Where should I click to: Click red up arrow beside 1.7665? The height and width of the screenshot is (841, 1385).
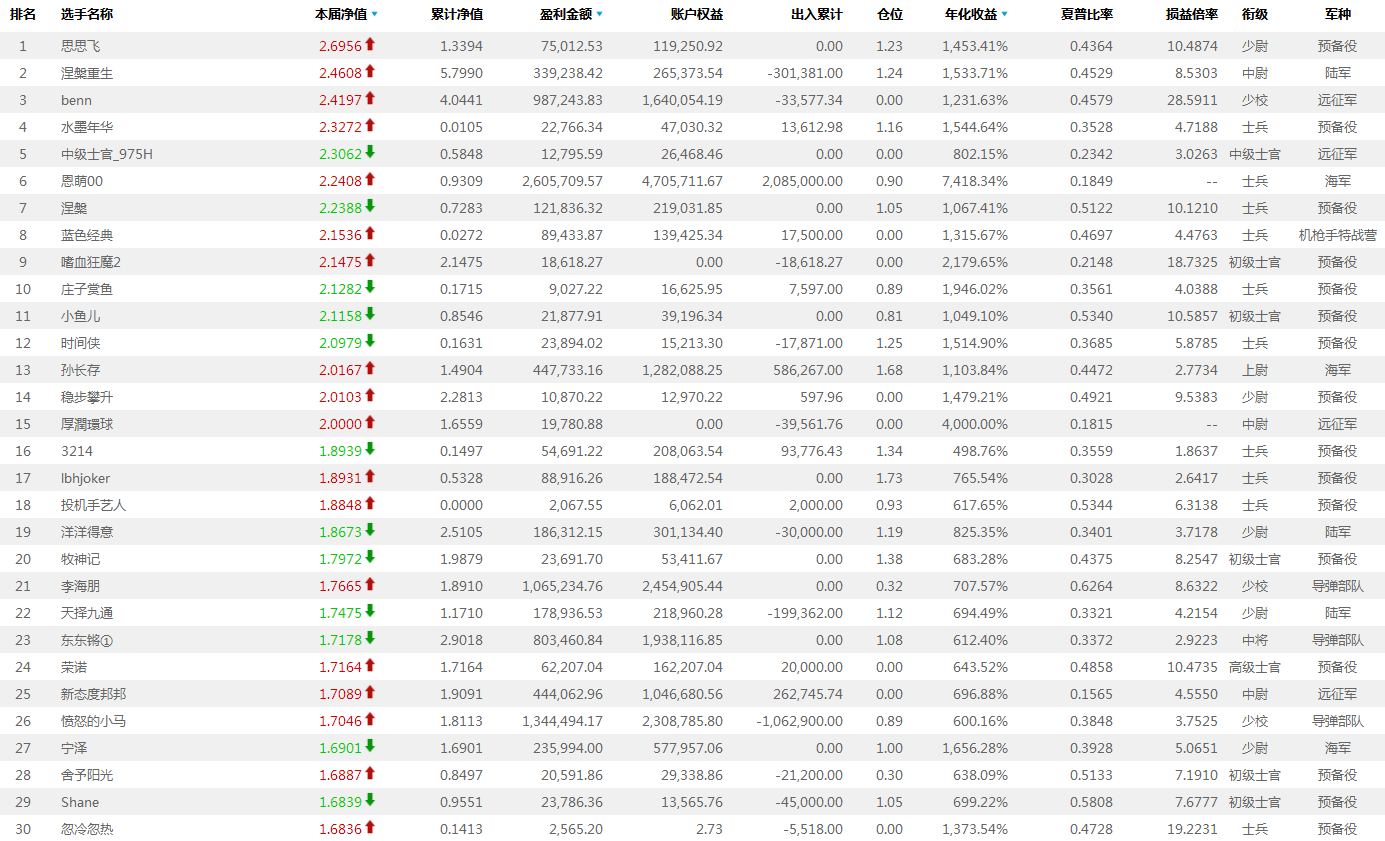(370, 584)
